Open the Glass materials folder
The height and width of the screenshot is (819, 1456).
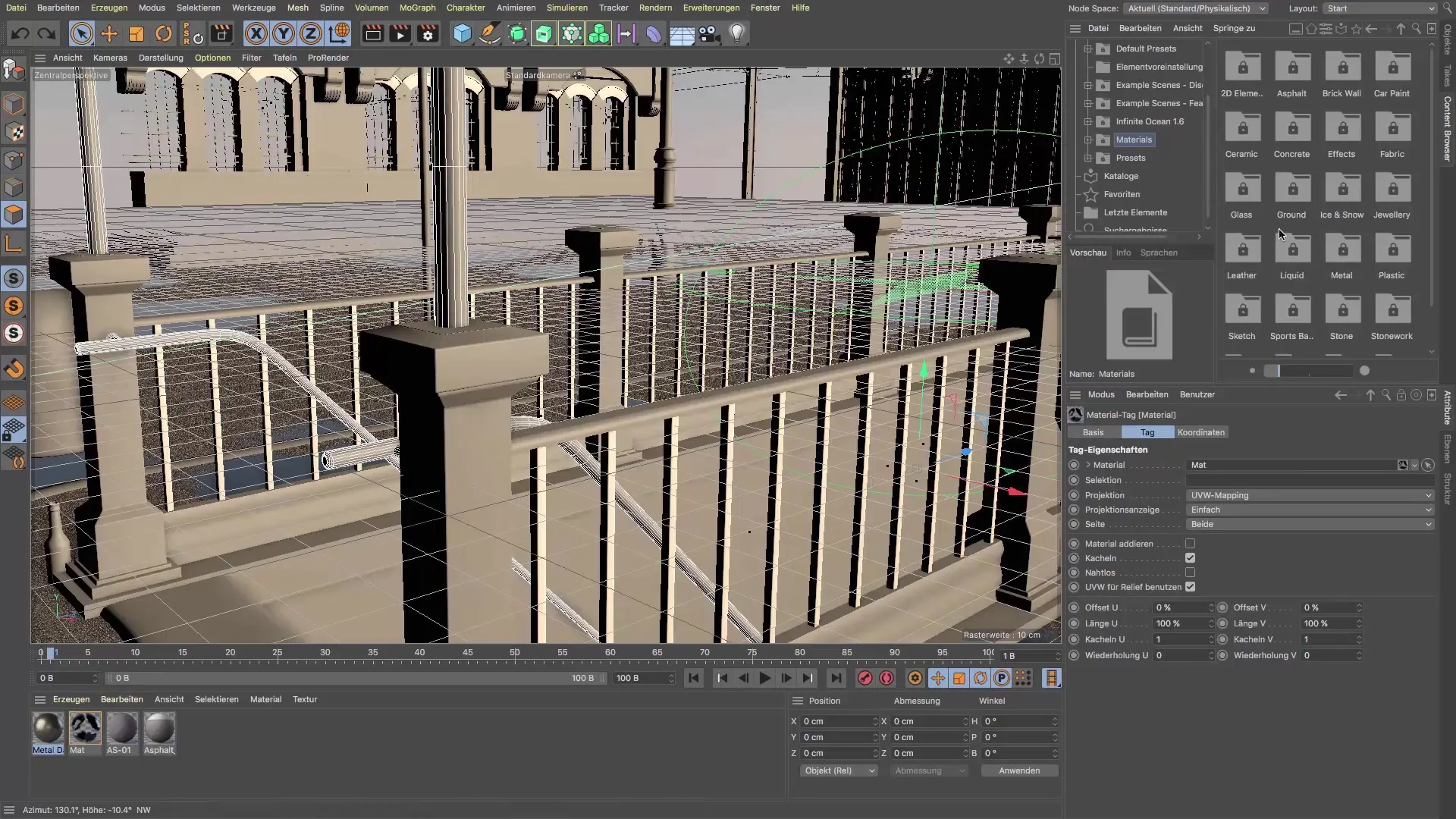pos(1241,196)
